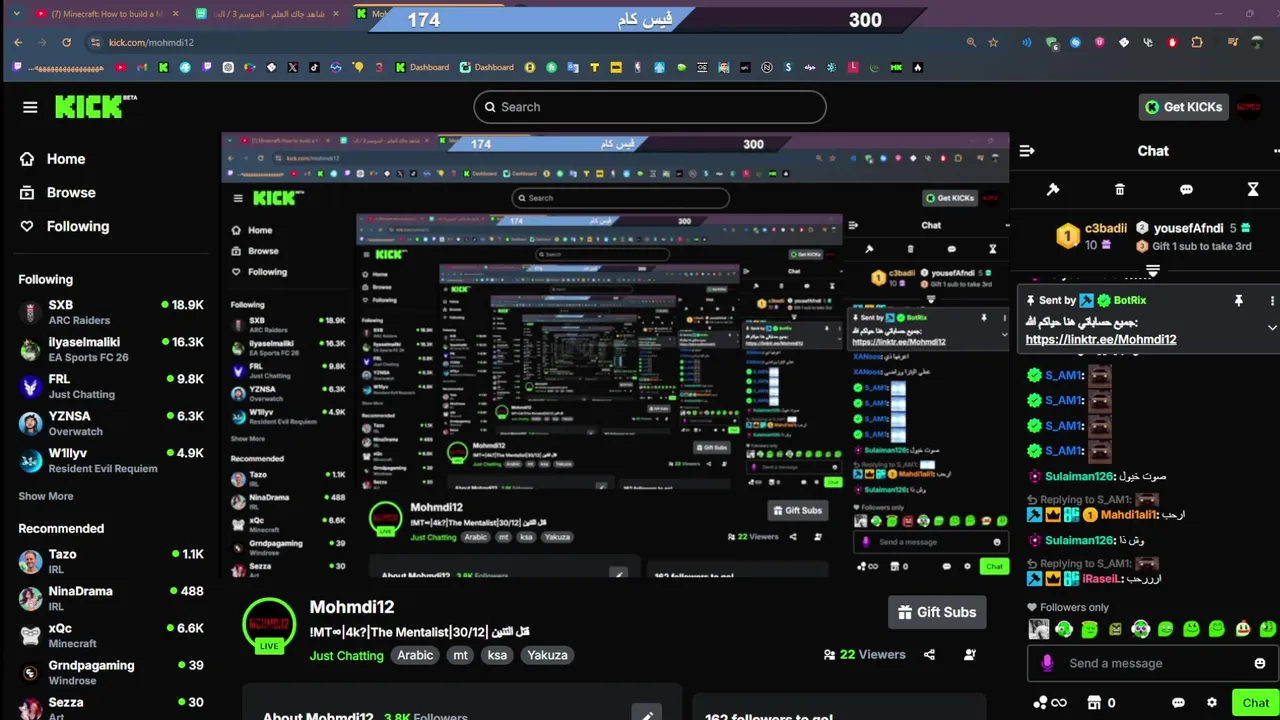This screenshot has width=1280, height=720.
Task: Open the hamburger sidebar menu
Action: coord(30,107)
